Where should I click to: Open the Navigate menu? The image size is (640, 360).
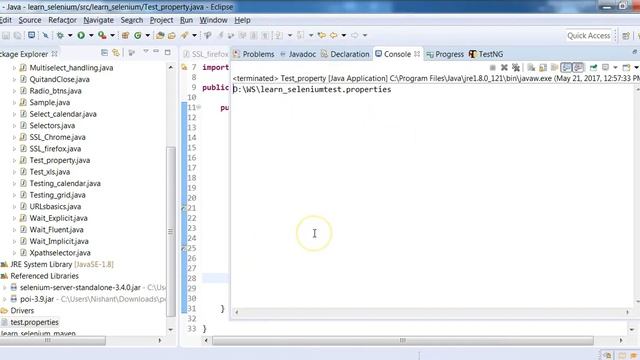[99, 20]
